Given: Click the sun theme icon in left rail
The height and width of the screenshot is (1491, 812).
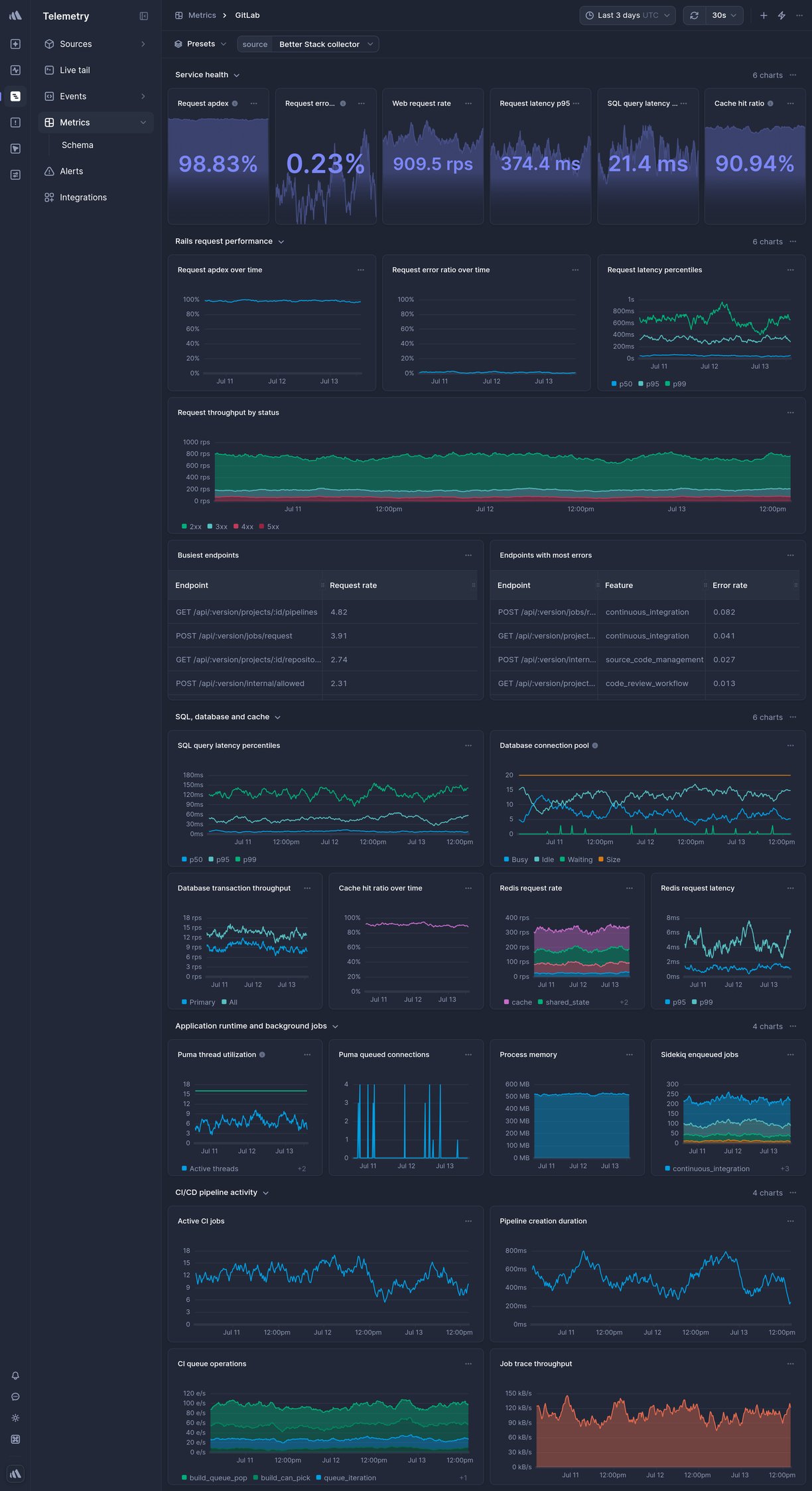Looking at the screenshot, I should 15,1418.
